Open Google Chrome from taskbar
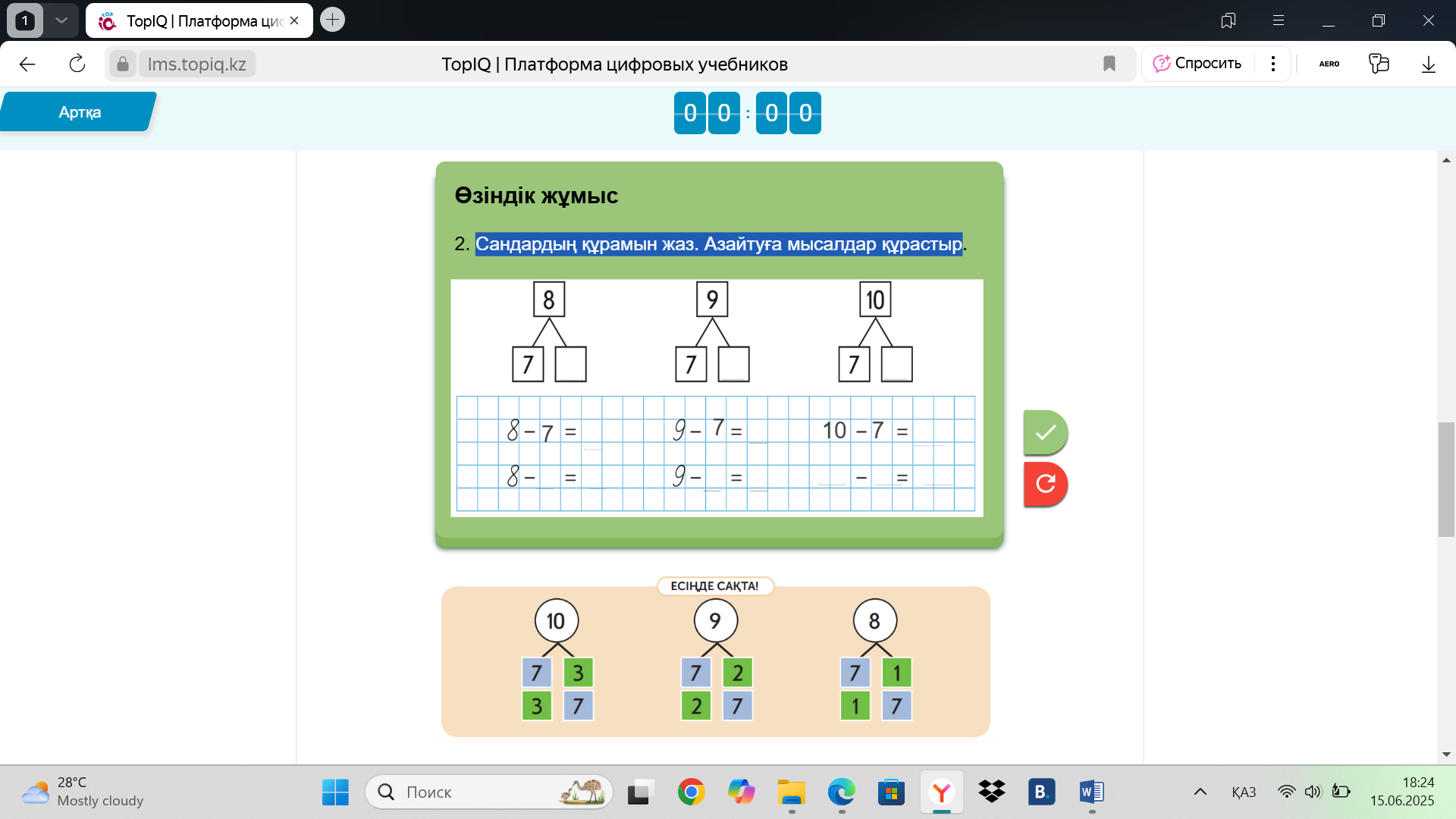The height and width of the screenshot is (819, 1456). [691, 792]
